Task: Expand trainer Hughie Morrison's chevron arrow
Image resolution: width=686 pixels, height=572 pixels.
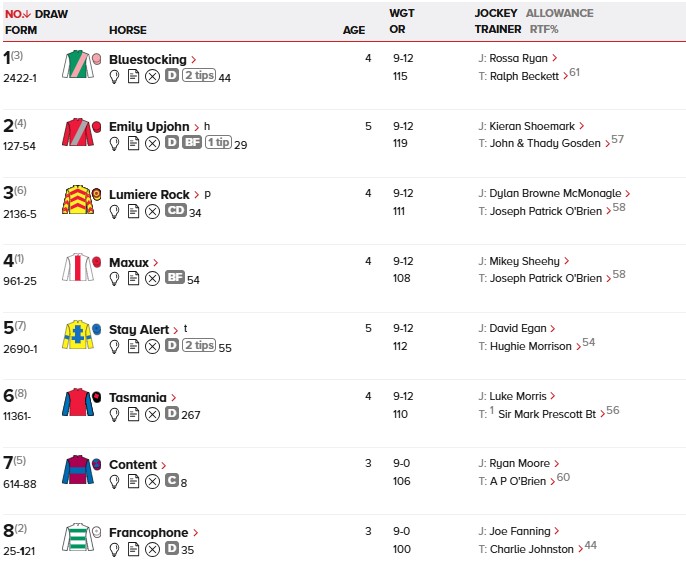Action: (x=577, y=346)
